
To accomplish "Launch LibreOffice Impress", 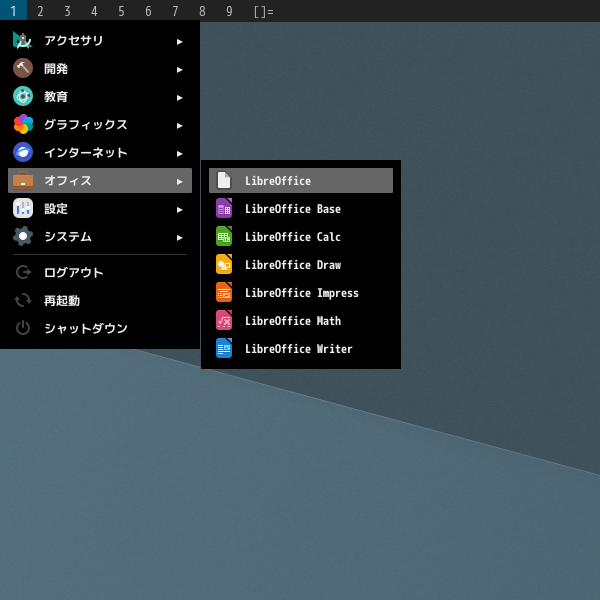I will click(301, 292).
